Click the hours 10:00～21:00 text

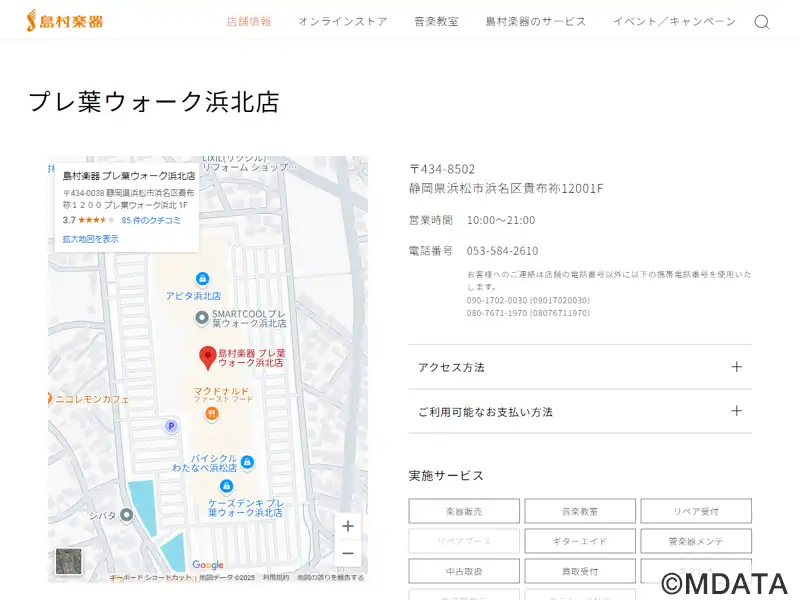501,220
